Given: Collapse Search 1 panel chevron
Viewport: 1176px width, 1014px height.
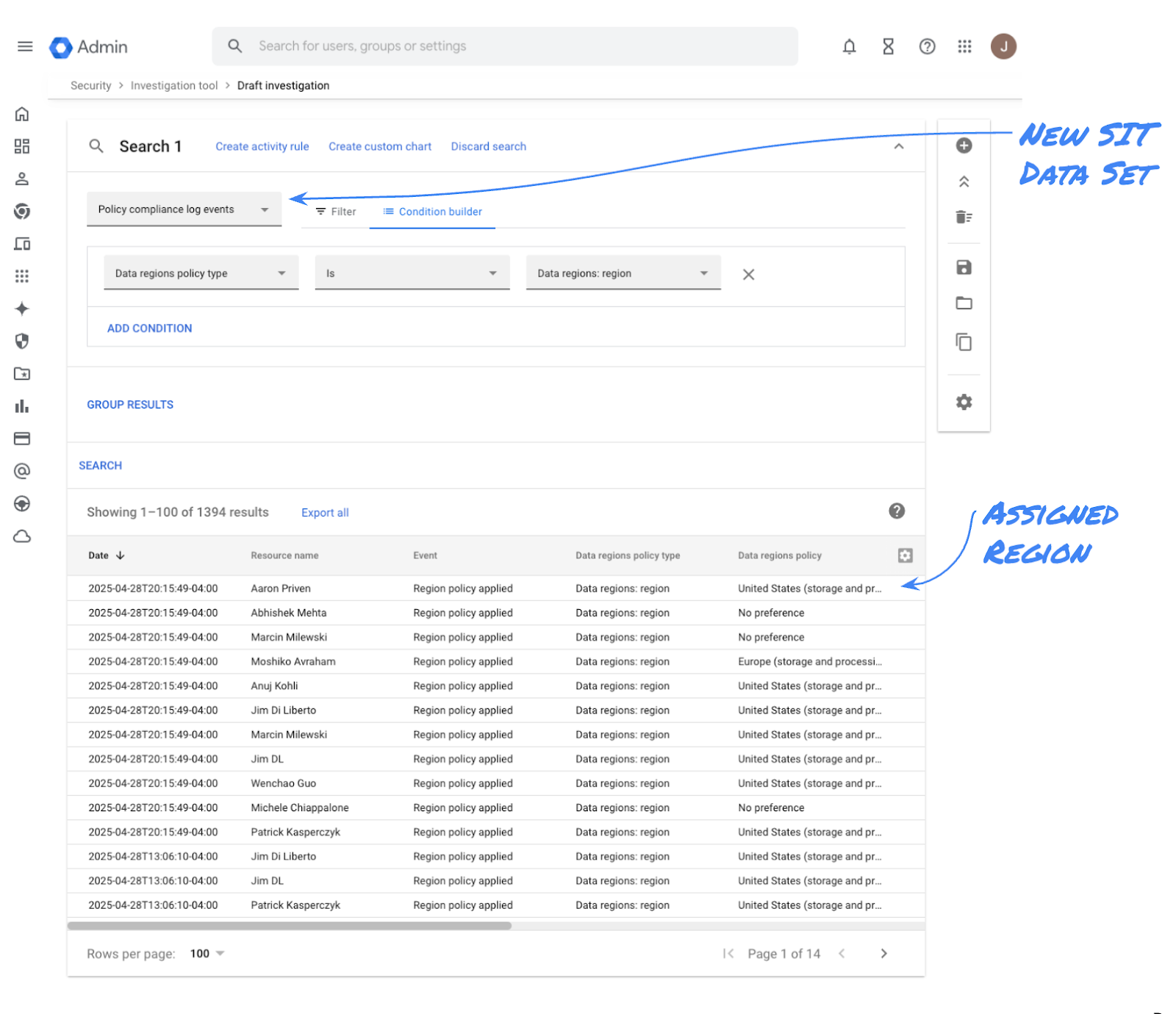Looking at the screenshot, I should click(x=898, y=146).
